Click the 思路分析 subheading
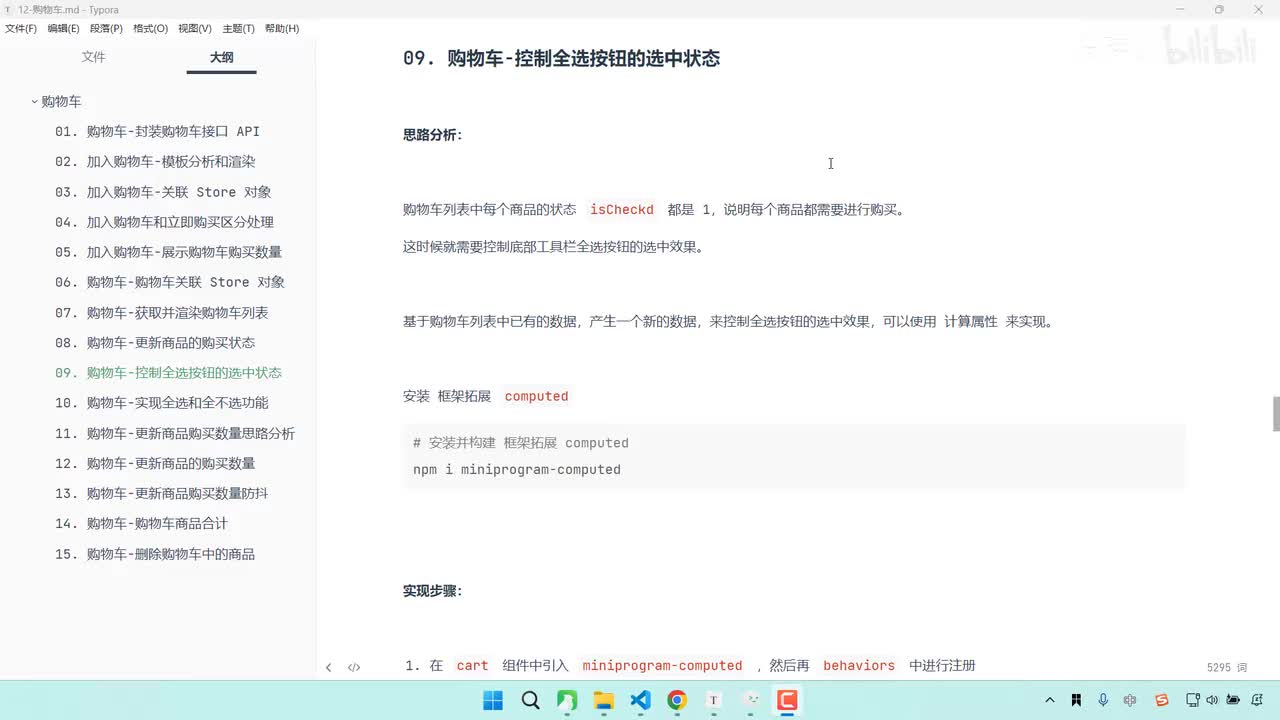Viewport: 1280px width, 720px height. pos(432,134)
